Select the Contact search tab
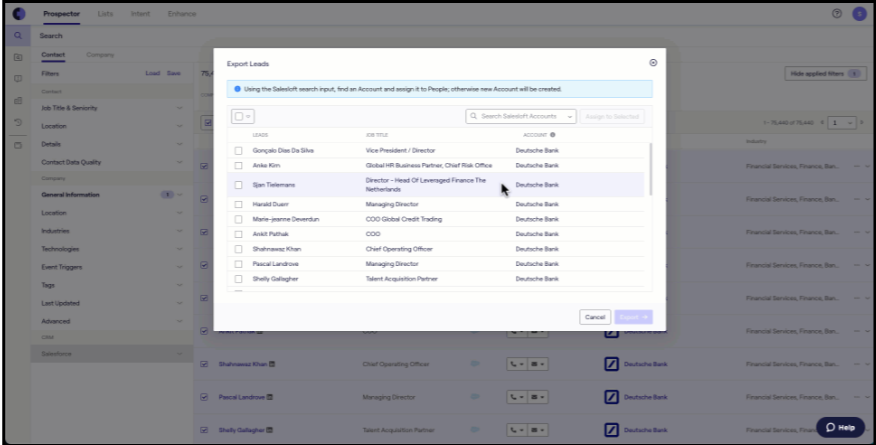 pyautogui.click(x=53, y=55)
